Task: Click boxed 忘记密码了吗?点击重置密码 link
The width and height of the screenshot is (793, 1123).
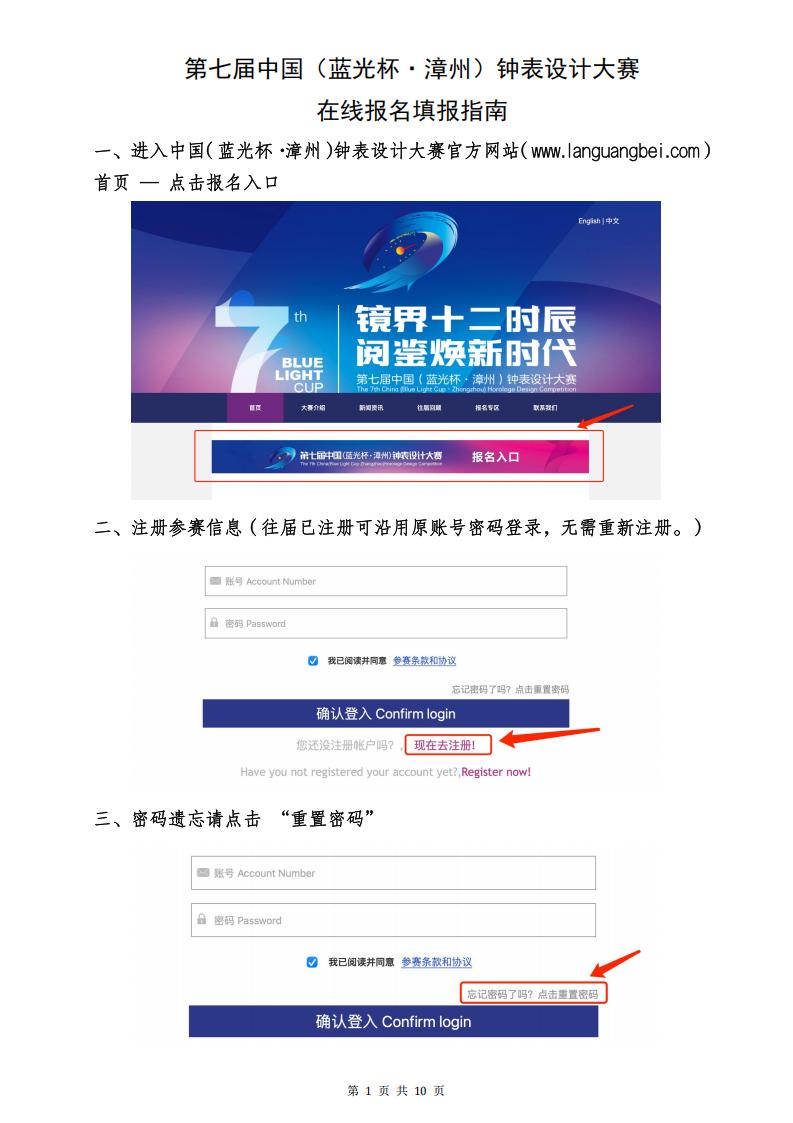Action: click(533, 993)
